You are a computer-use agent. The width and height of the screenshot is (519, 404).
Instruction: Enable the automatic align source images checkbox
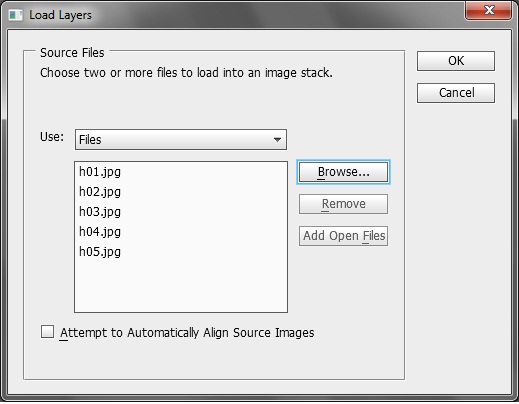pyautogui.click(x=47, y=332)
